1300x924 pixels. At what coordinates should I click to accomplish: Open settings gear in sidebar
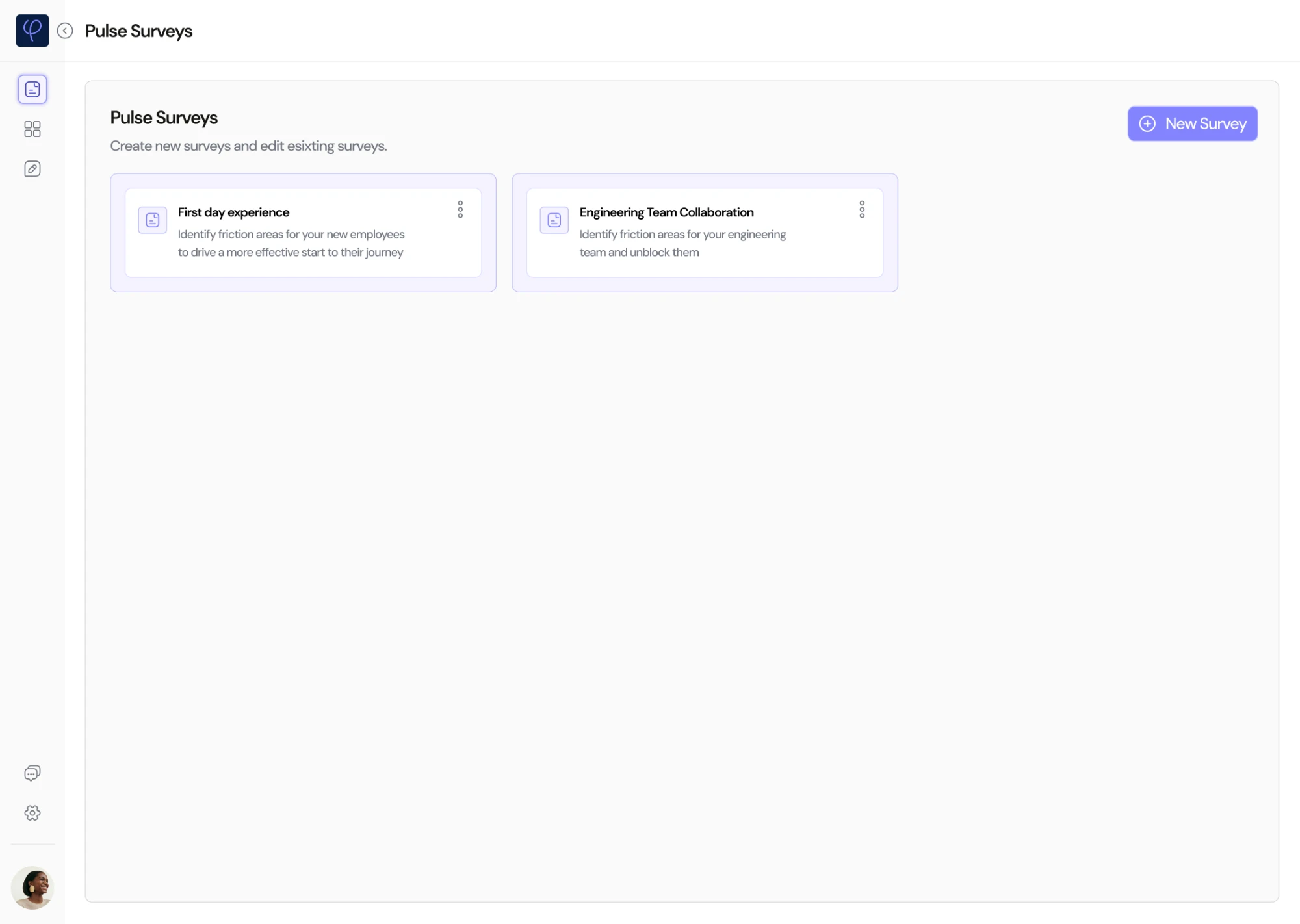click(x=32, y=813)
